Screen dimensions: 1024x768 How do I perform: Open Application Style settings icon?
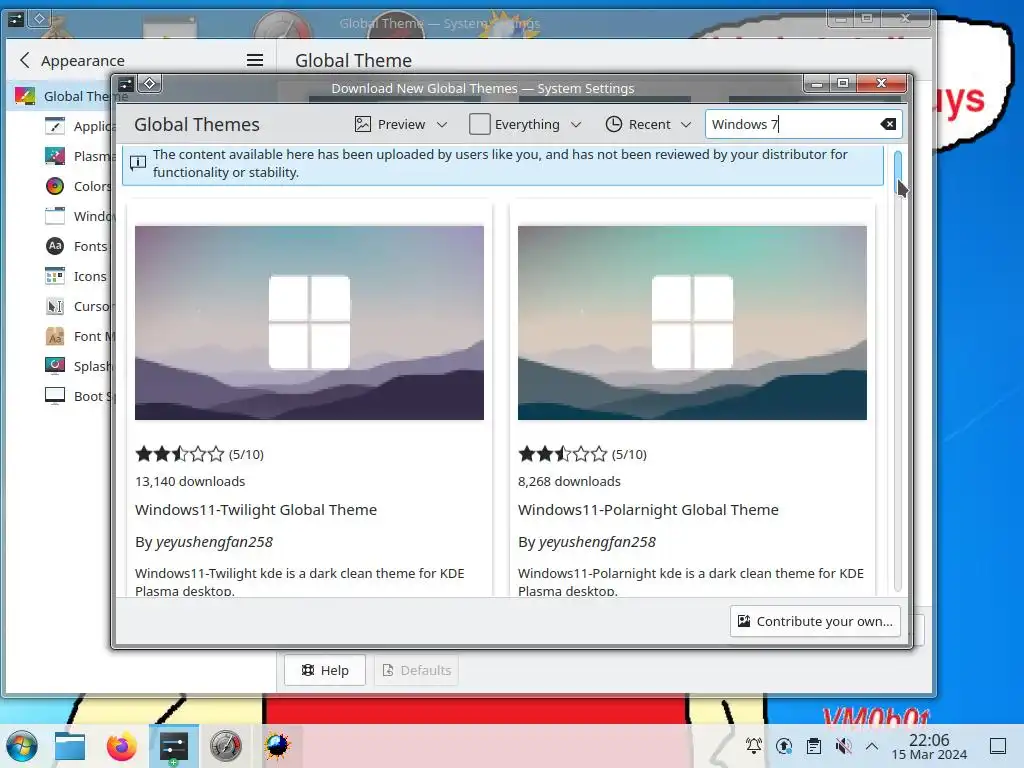click(55, 125)
